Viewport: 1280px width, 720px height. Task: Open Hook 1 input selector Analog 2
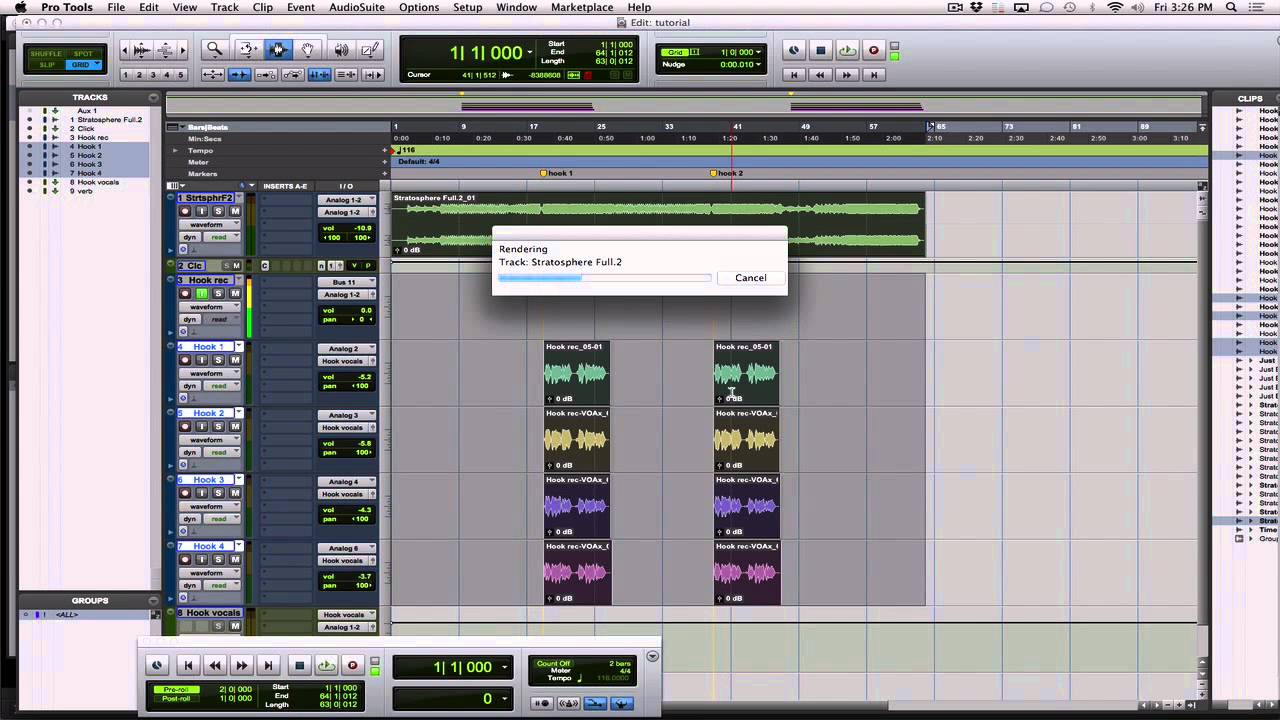click(x=346, y=349)
